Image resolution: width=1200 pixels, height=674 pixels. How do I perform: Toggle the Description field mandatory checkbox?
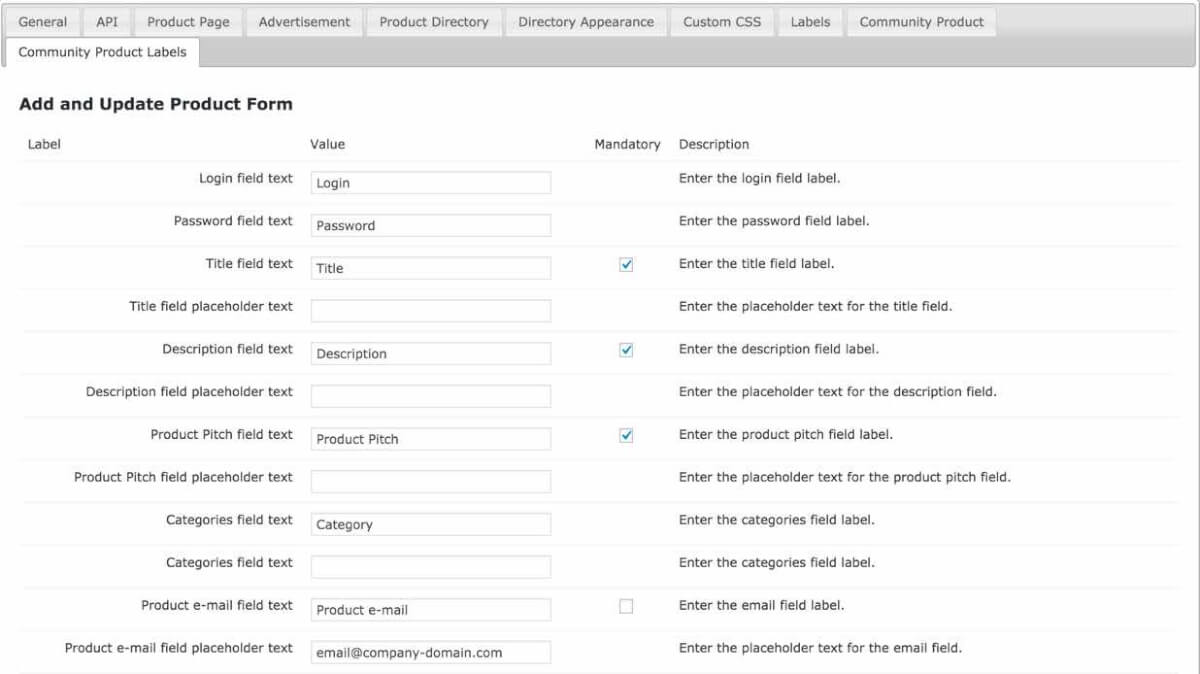(x=626, y=350)
